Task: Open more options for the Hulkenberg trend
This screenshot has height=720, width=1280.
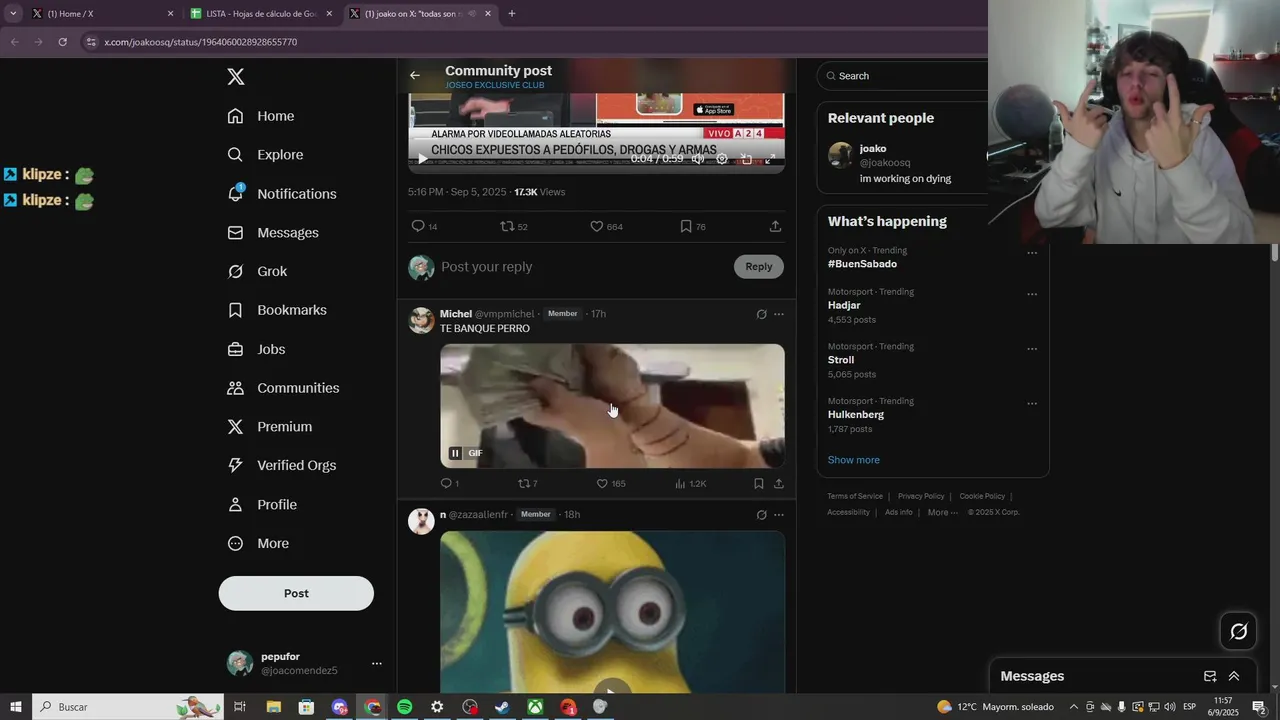Action: pyautogui.click(x=1032, y=404)
